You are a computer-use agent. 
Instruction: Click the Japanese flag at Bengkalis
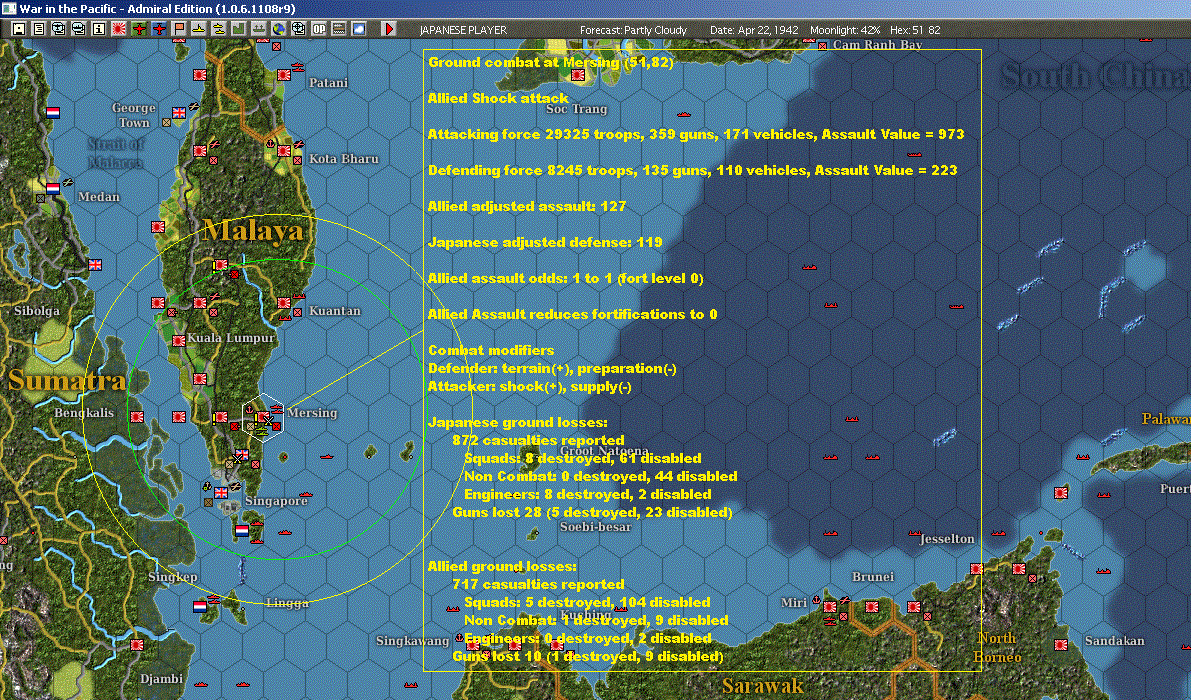pyautogui.click(x=137, y=416)
